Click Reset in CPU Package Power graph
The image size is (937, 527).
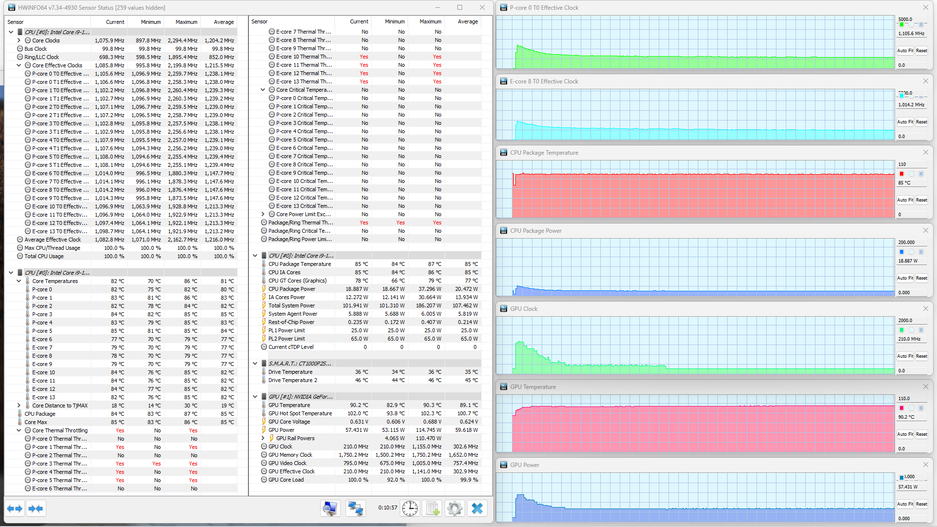(921, 278)
